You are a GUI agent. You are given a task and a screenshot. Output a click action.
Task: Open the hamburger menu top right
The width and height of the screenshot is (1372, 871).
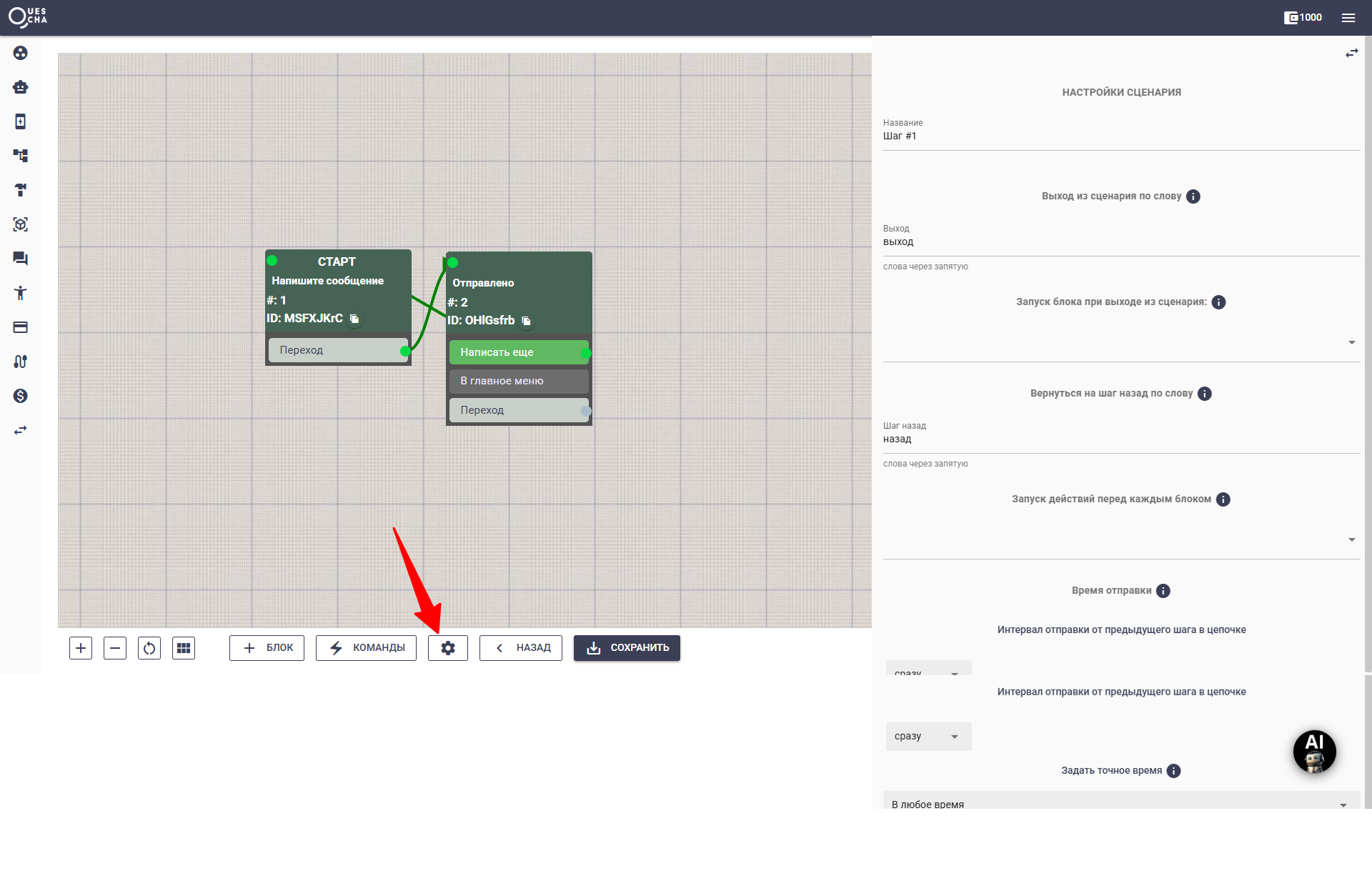point(1348,18)
